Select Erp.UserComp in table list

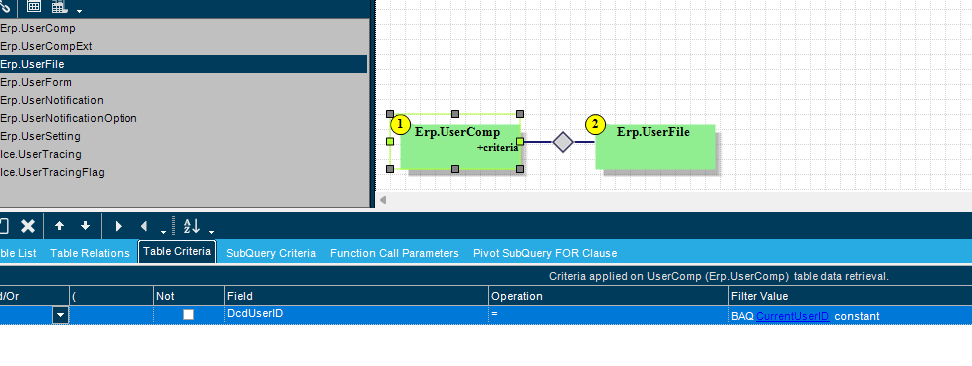pos(183,28)
